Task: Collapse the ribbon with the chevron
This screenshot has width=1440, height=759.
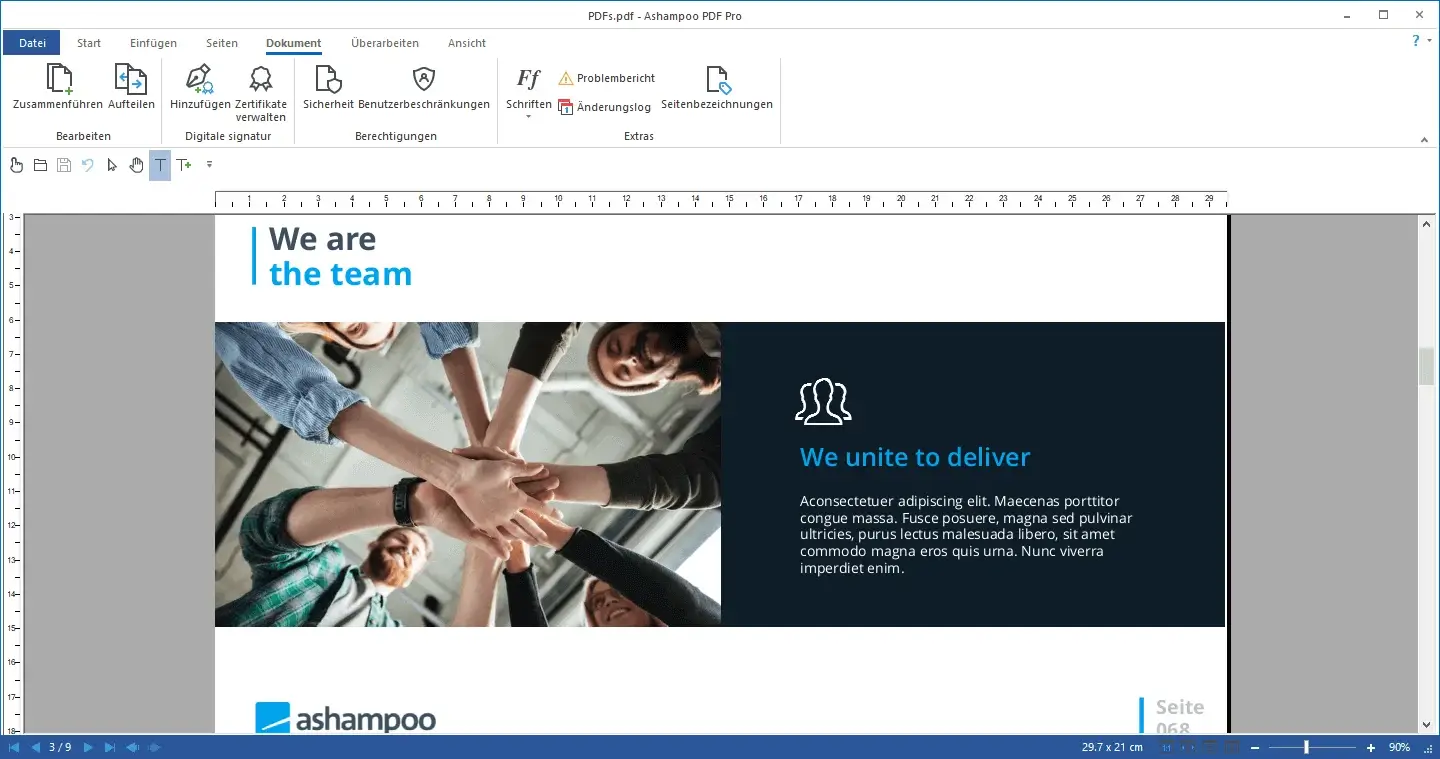Action: 1423,139
